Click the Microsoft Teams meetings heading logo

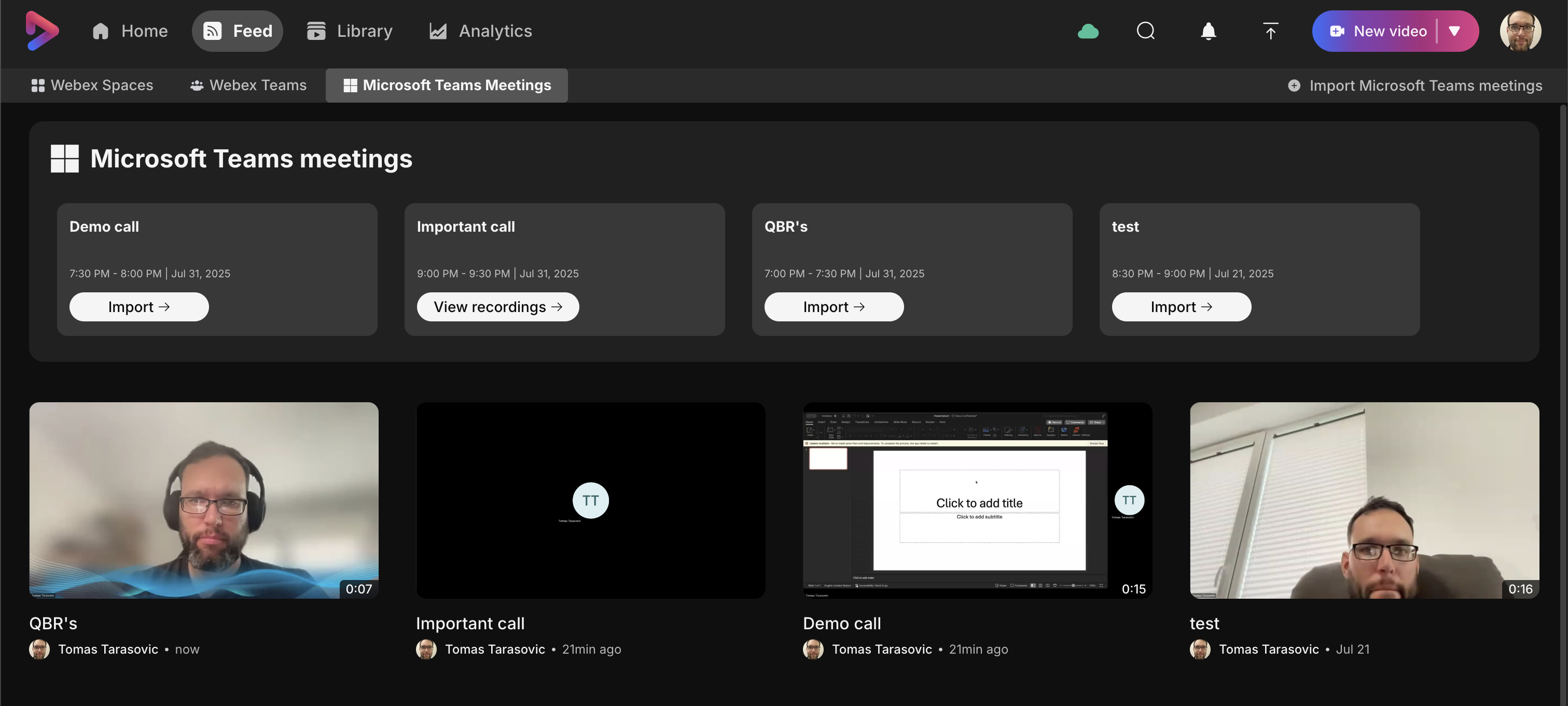(x=64, y=159)
